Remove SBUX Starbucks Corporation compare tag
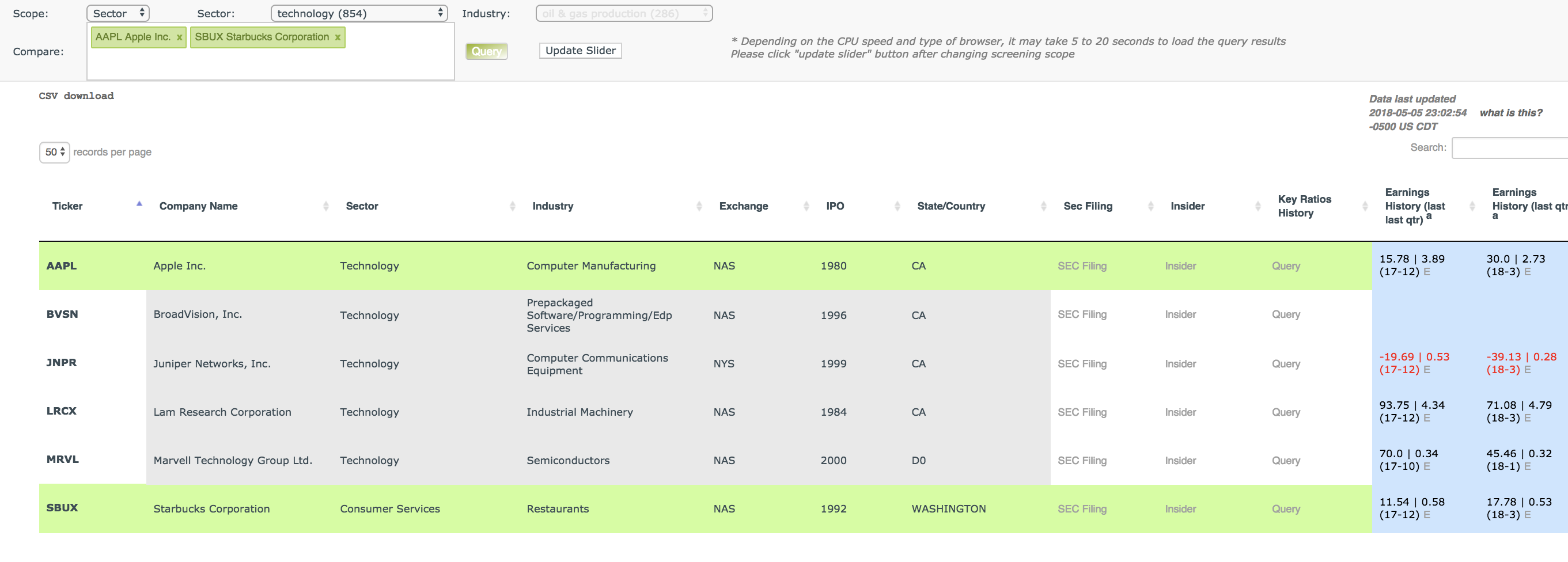The width and height of the screenshot is (1568, 562). (337, 37)
